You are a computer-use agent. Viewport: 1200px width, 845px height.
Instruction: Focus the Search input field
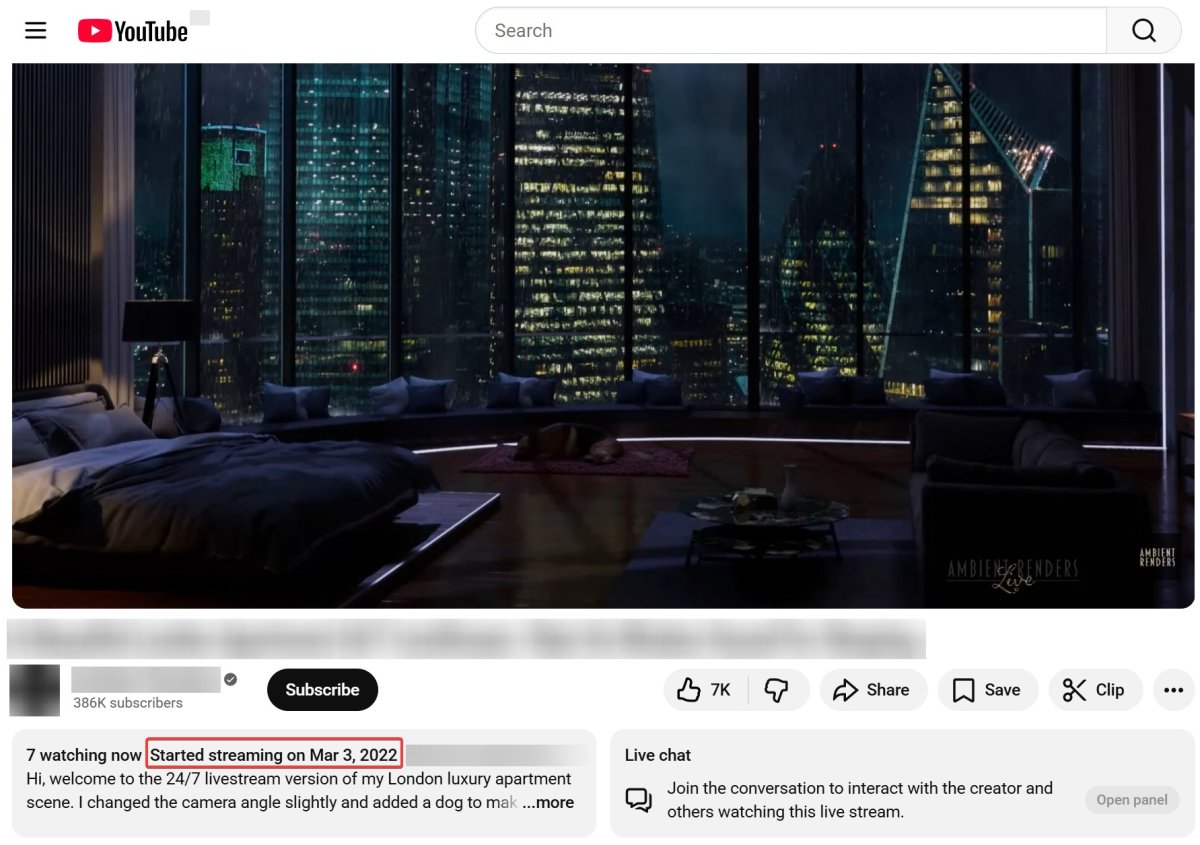[x=790, y=31]
